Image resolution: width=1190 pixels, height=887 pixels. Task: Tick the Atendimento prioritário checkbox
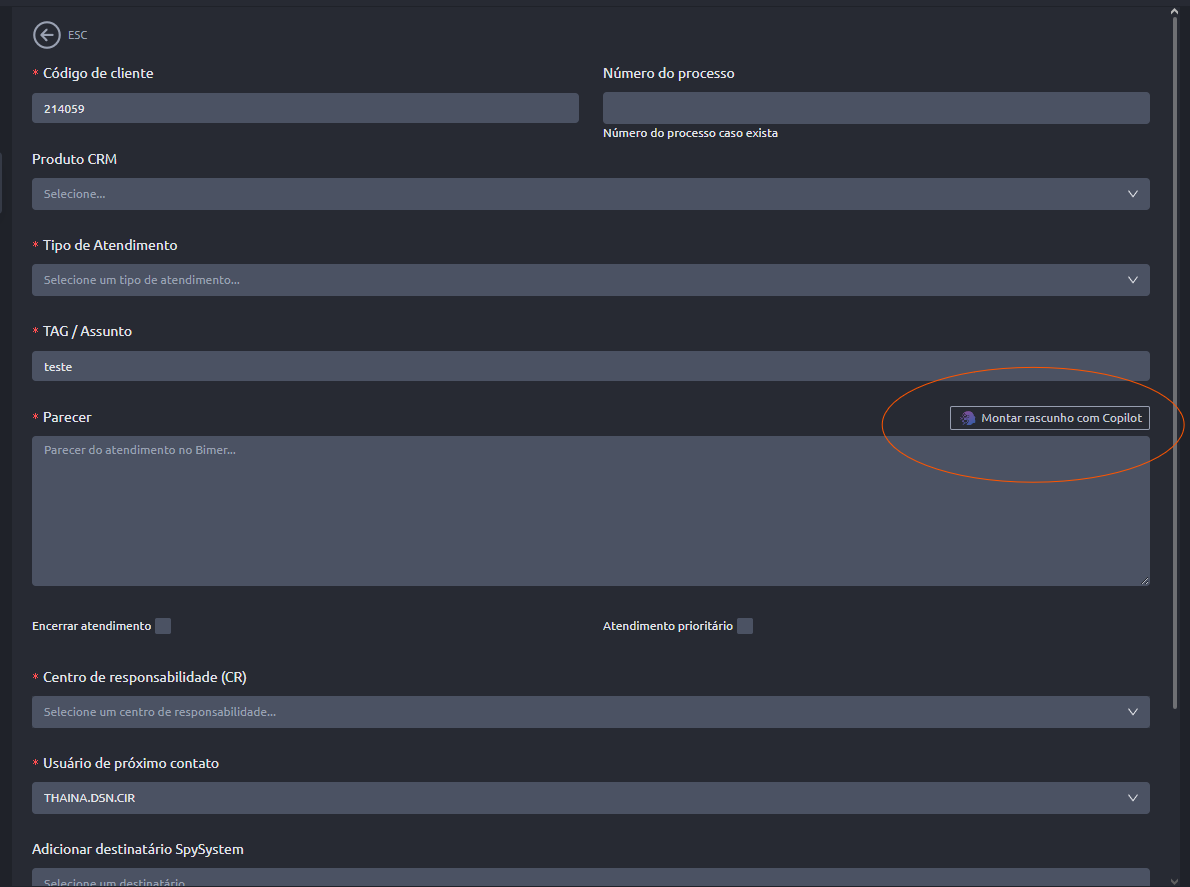(x=745, y=626)
